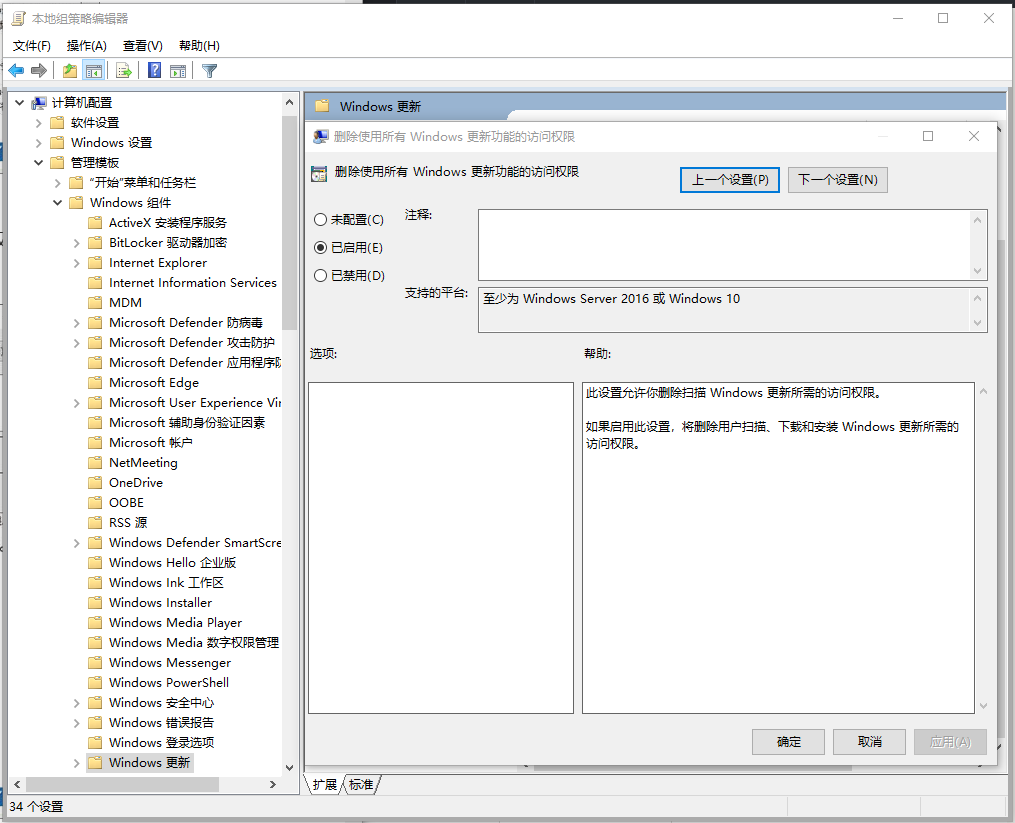Screen dimensions: 1015x823
Task: Maximize the policy setting dialog
Action: (928, 136)
